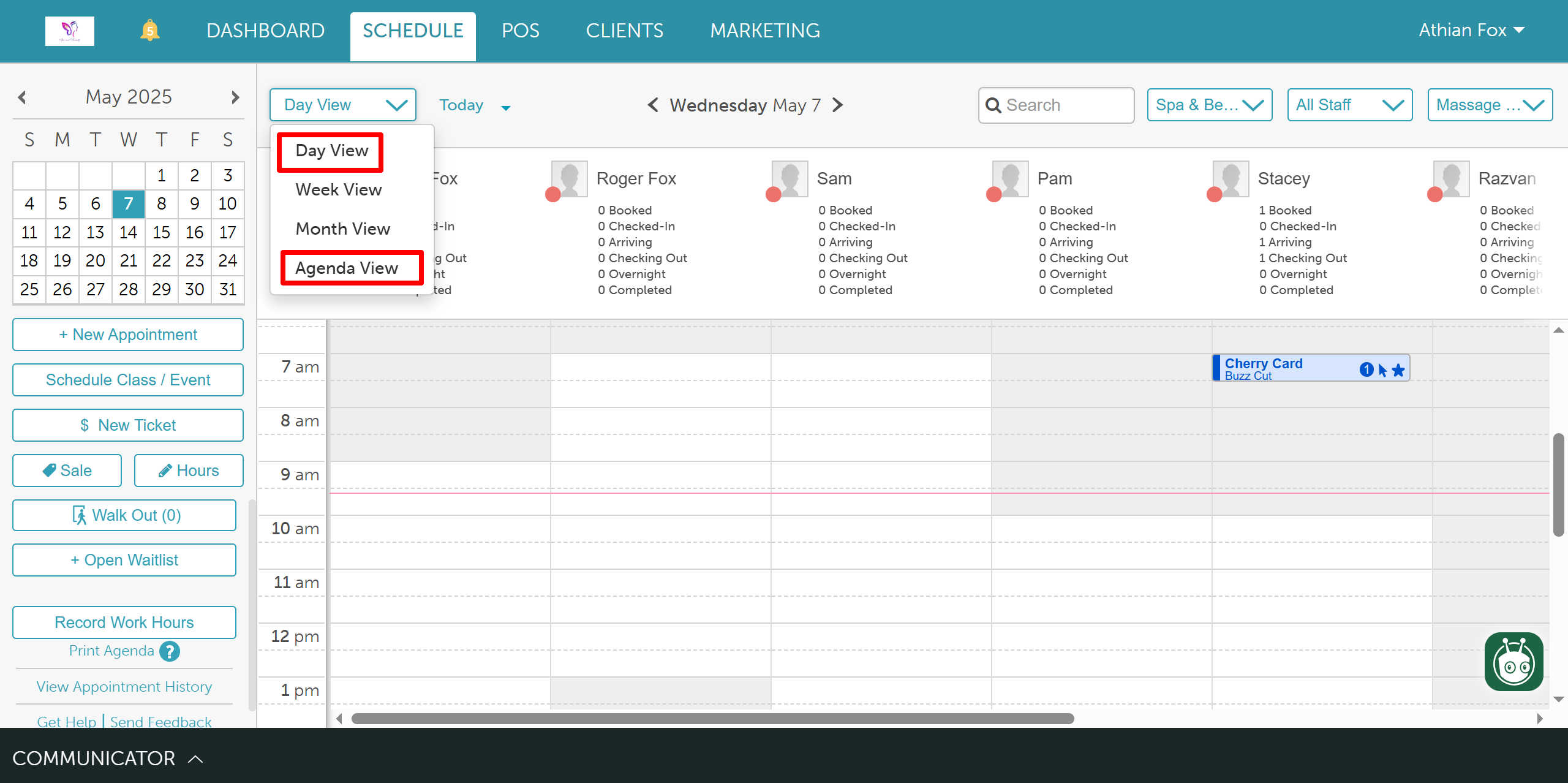Go to the previous day arrow beside Wednesday
This screenshot has width=1568, height=783.
pos(653,105)
